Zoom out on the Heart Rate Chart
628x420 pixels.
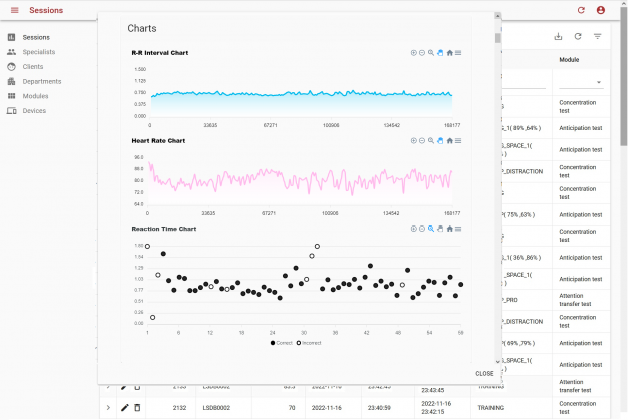(x=422, y=141)
